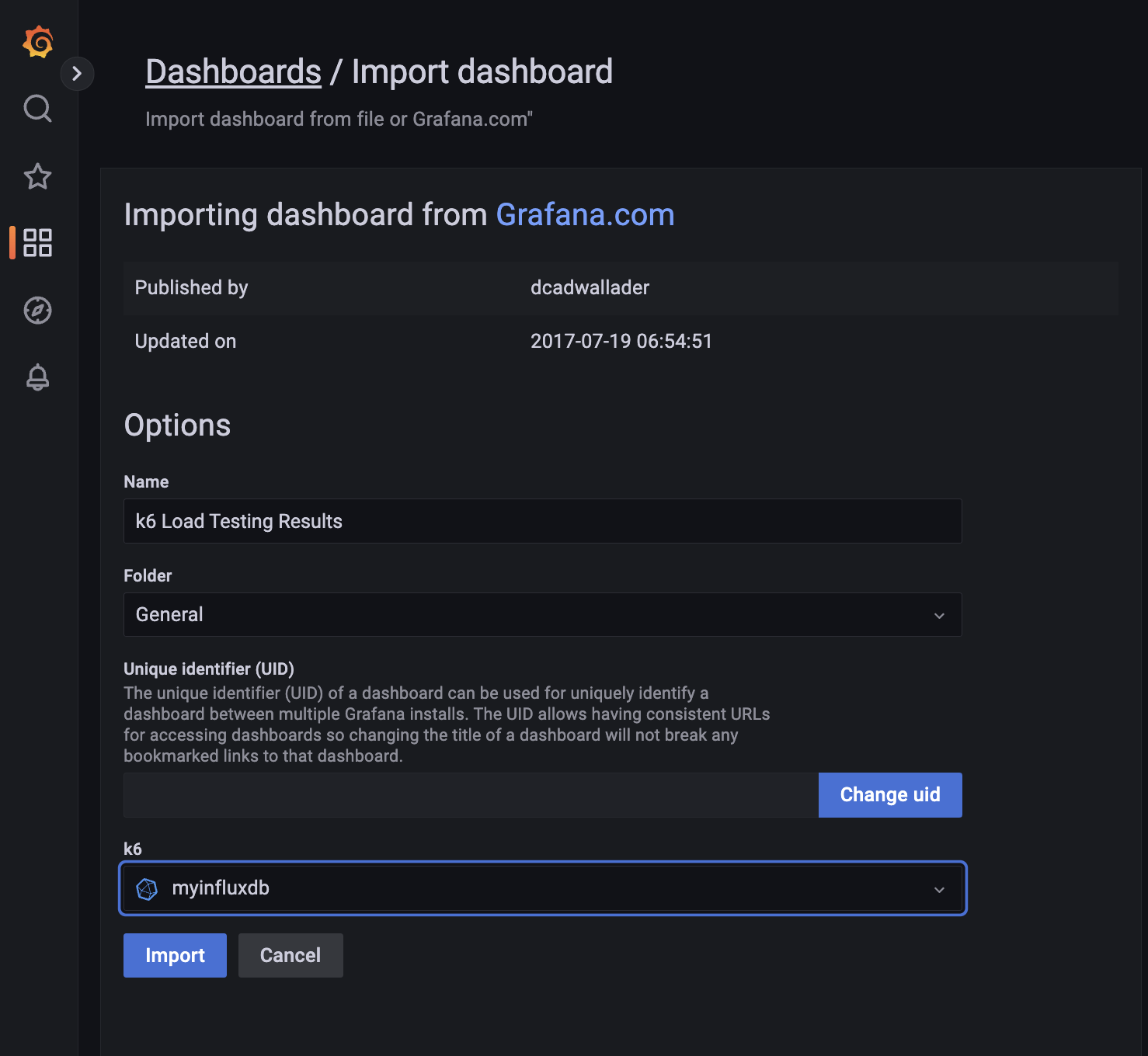Open the Folder General dropdown
This screenshot has width=1148, height=1056.
click(x=542, y=615)
